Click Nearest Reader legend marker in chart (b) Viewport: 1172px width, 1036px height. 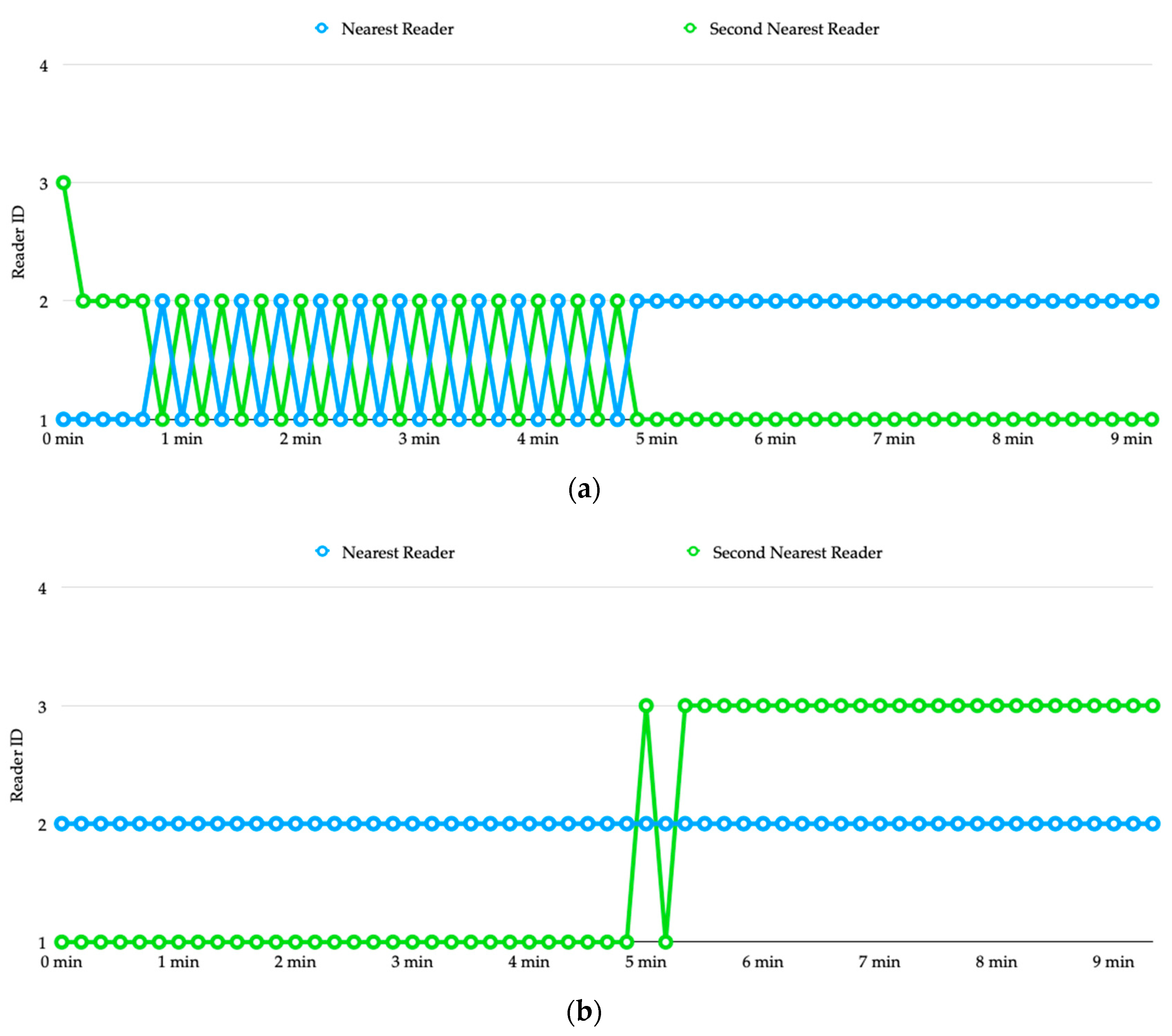point(322,552)
